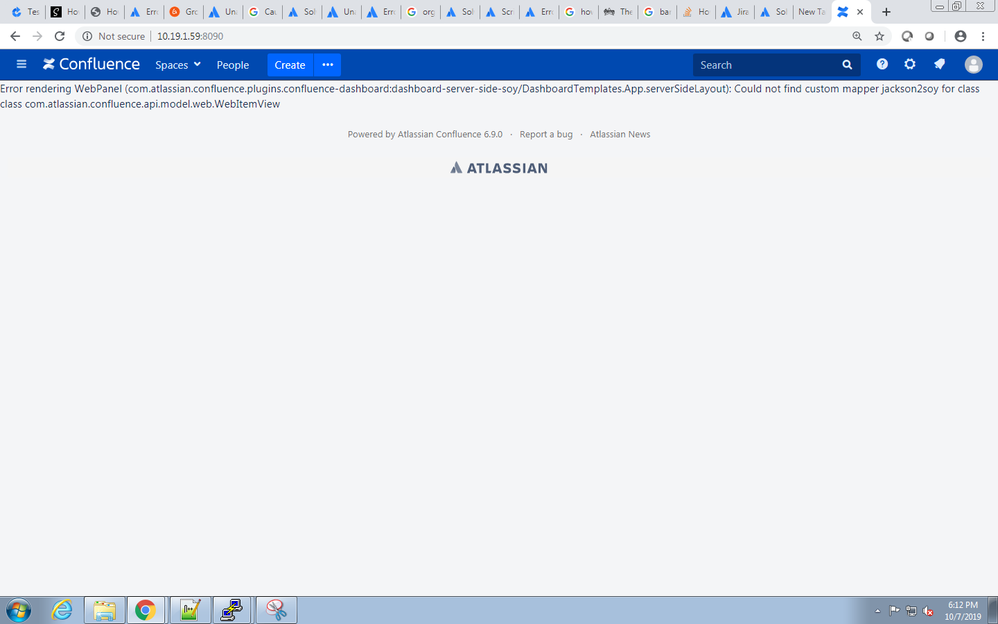Open Chrome three-dot menu
The image size is (998, 624).
point(983,36)
